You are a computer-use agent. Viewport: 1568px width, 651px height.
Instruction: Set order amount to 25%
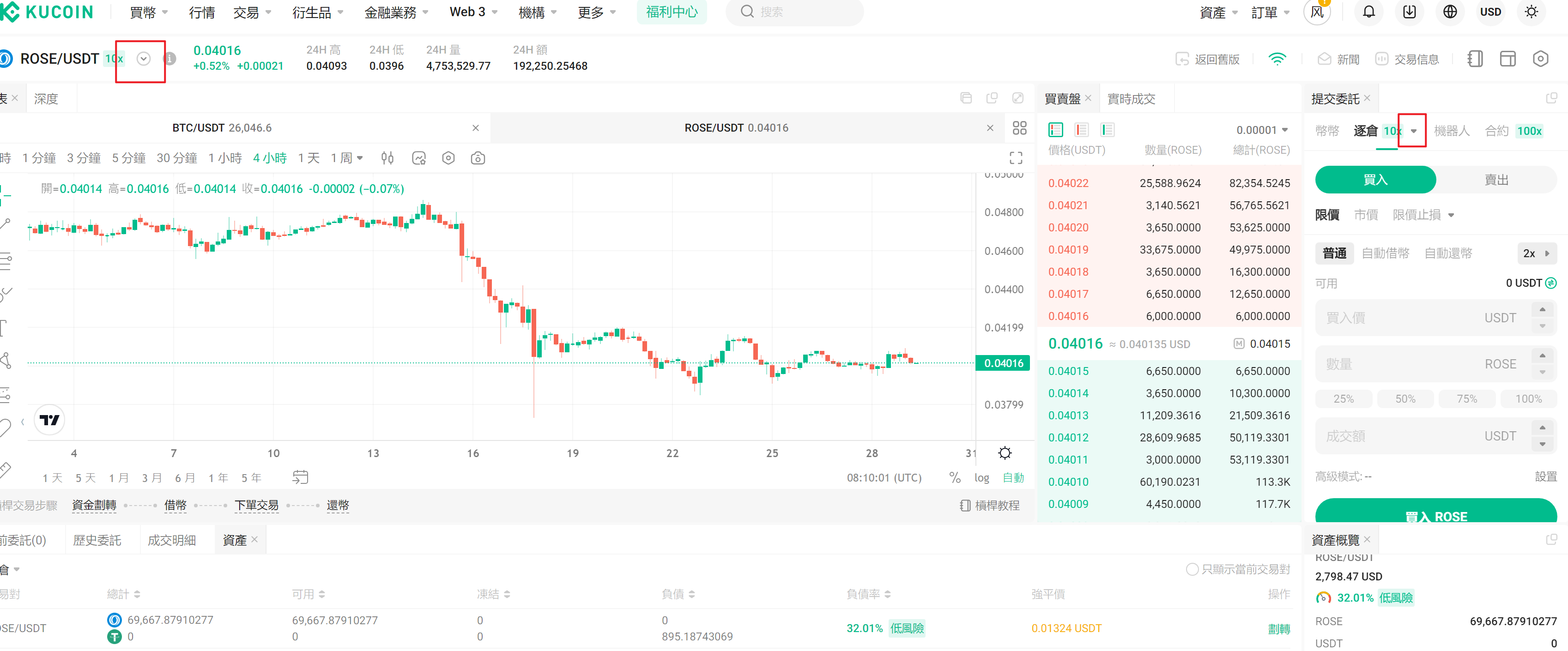[1344, 398]
